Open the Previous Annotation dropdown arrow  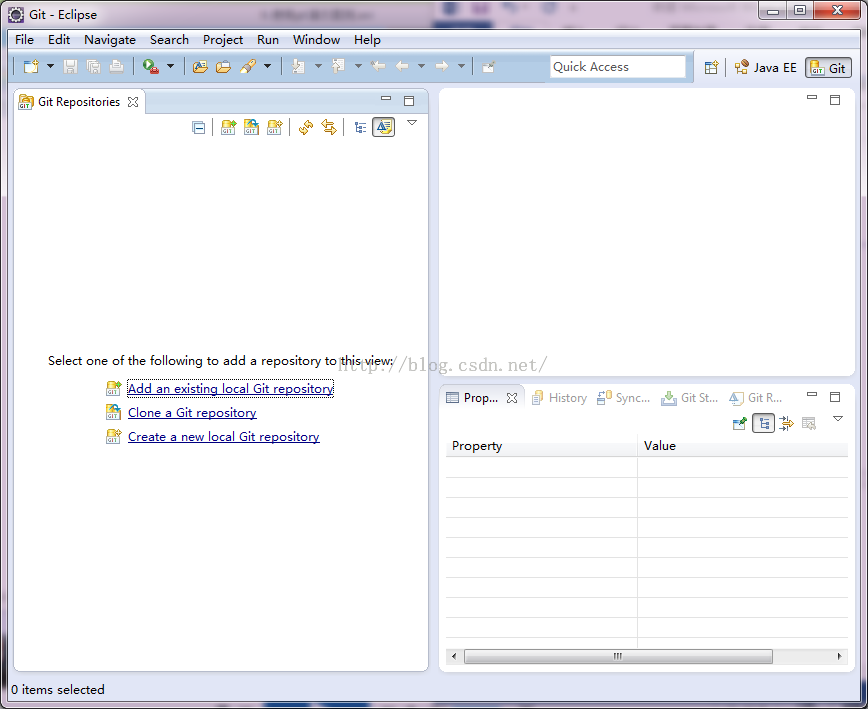(358, 66)
